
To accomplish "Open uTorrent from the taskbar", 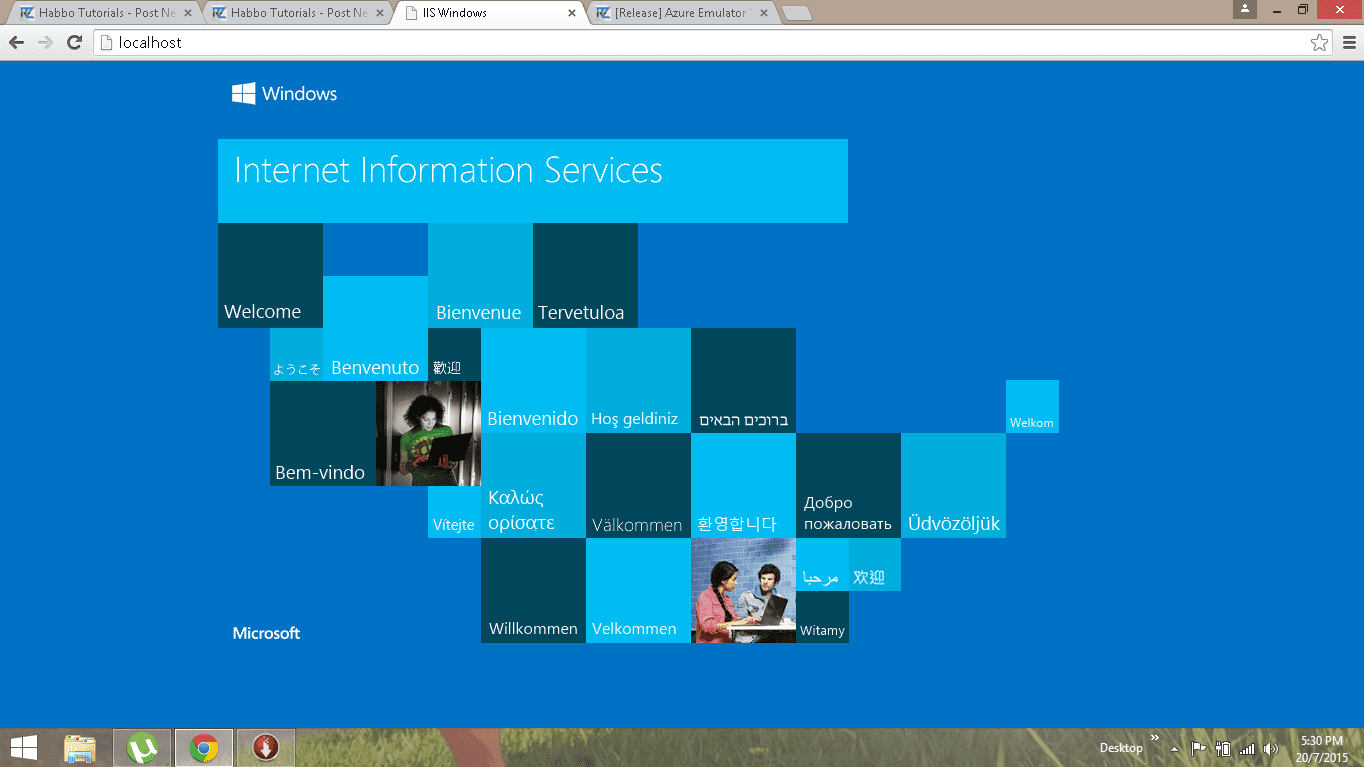I will [143, 748].
